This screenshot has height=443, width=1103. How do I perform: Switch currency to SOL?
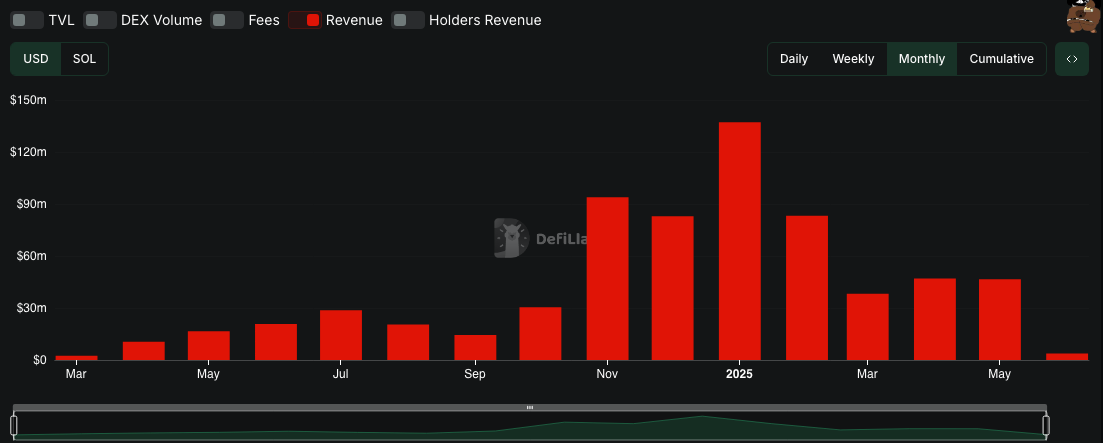point(85,59)
